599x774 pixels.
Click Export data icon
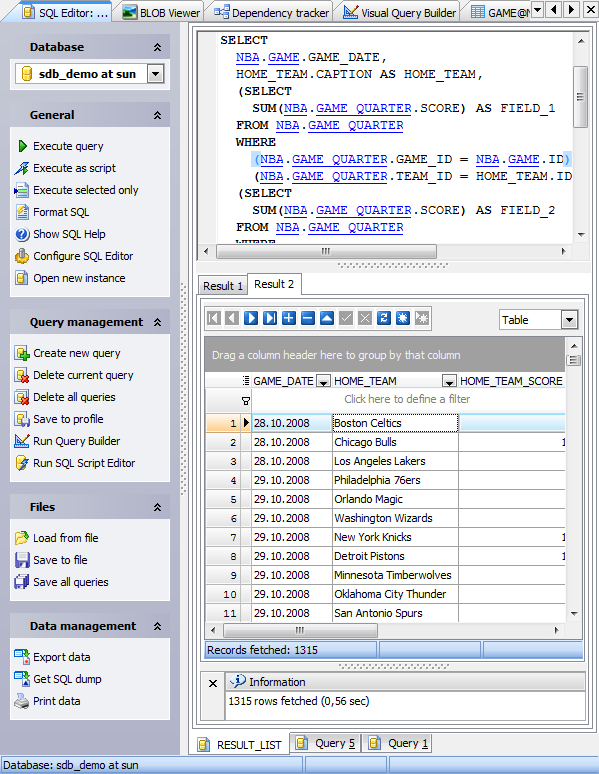point(22,658)
